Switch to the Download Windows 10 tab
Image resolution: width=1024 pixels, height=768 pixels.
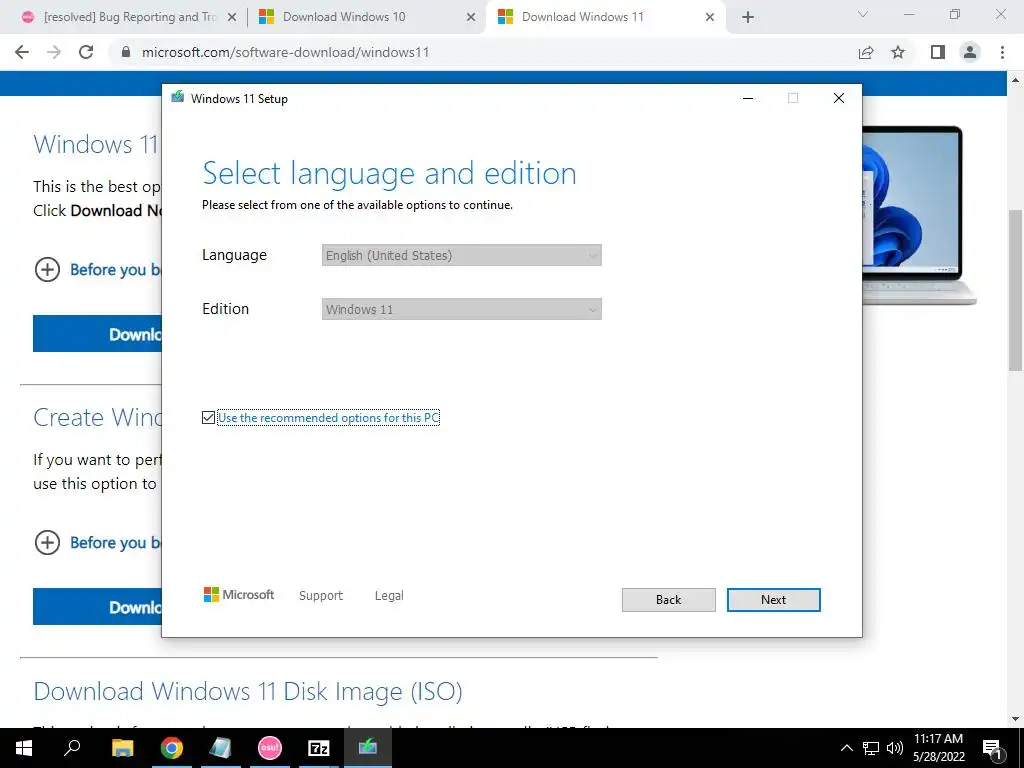(344, 17)
